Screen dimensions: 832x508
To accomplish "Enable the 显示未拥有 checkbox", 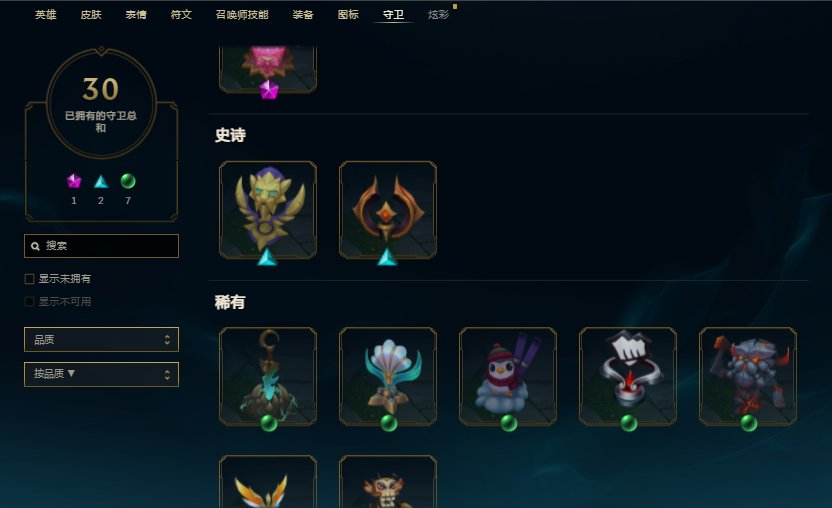I will pyautogui.click(x=30, y=279).
